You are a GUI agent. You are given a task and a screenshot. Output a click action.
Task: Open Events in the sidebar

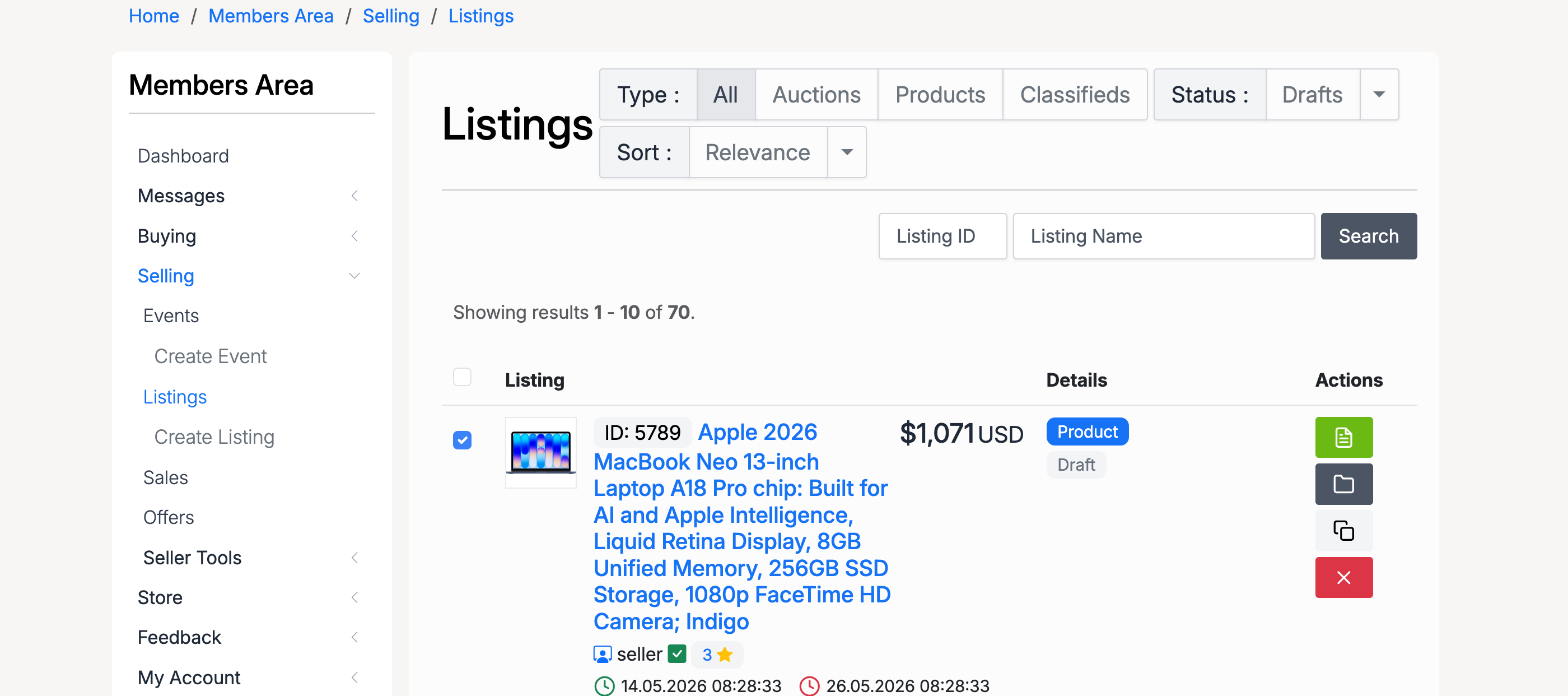tap(171, 315)
